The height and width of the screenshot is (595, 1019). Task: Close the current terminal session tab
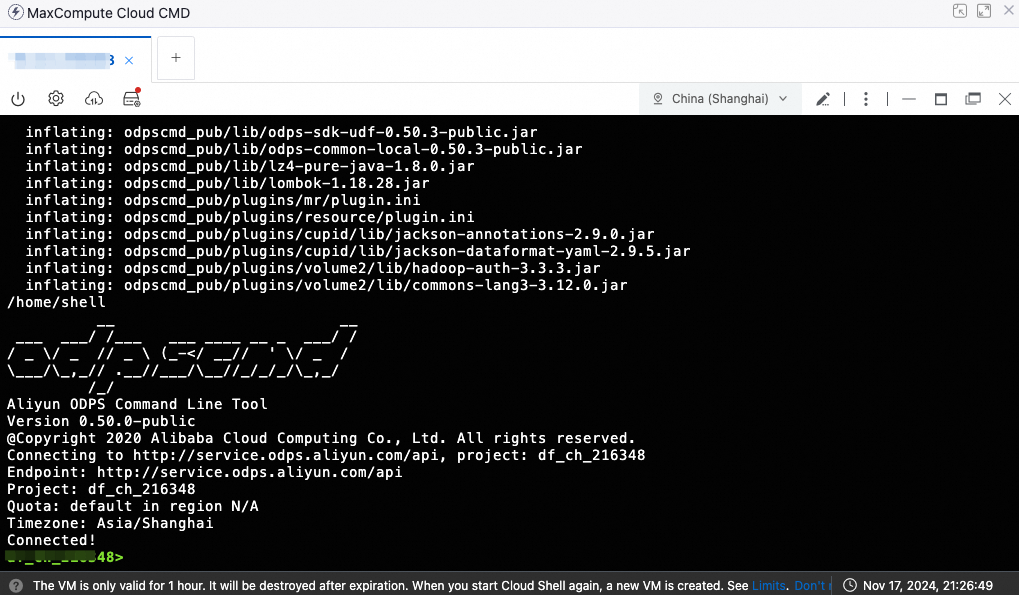point(127,60)
